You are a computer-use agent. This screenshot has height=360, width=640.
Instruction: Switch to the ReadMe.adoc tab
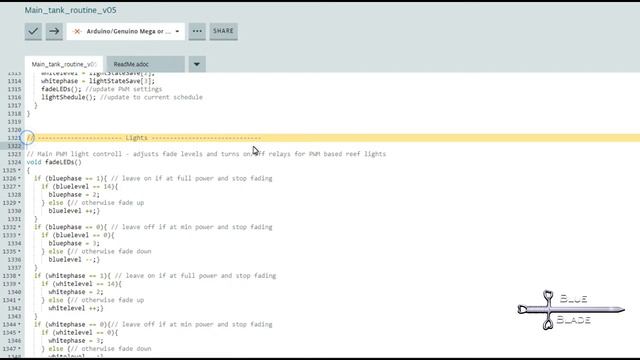[145, 64]
